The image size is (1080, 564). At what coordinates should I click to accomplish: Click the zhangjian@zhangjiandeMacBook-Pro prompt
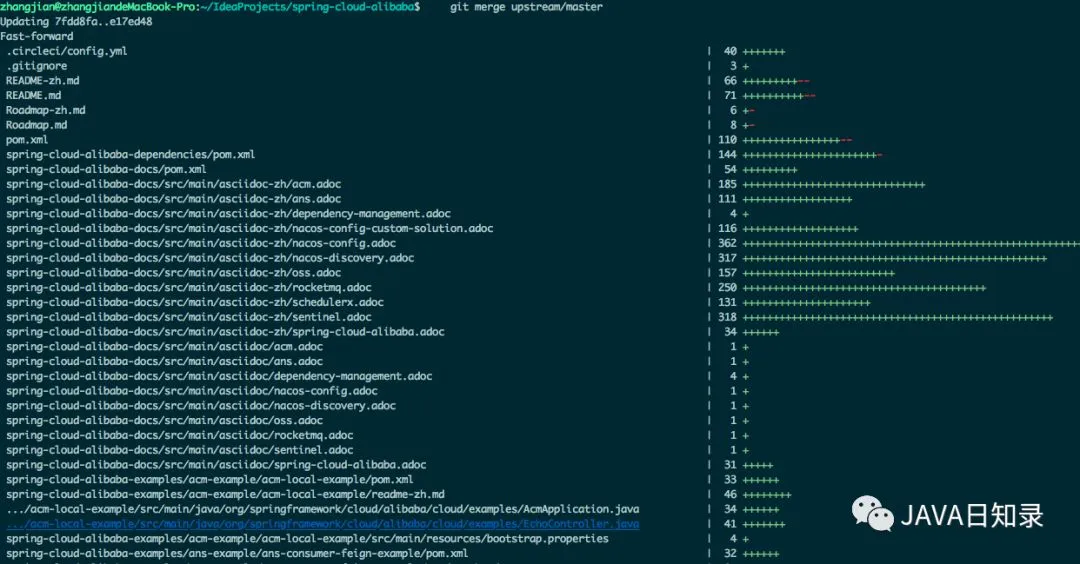tap(98, 7)
